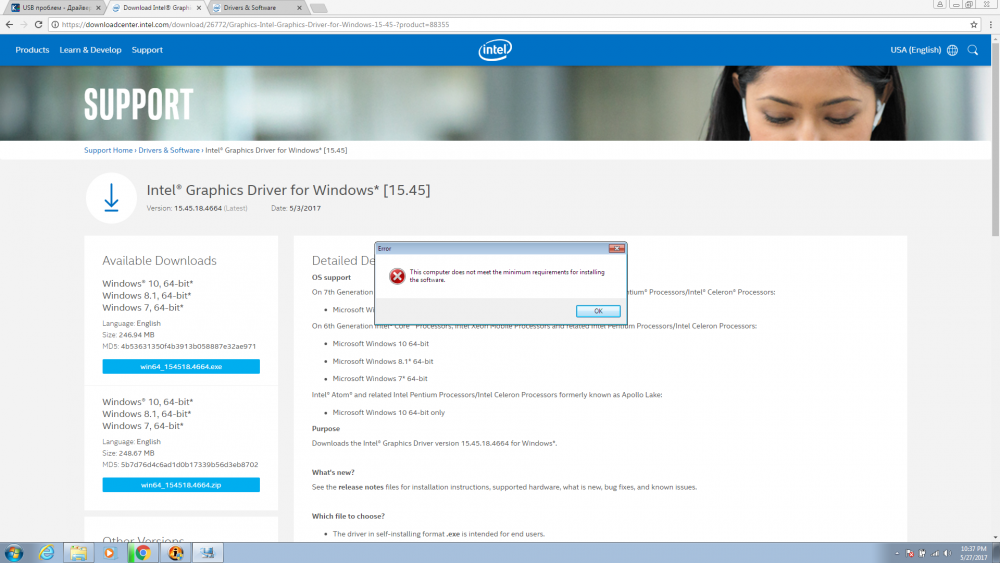Close the Error dialog with its X

click(616, 249)
